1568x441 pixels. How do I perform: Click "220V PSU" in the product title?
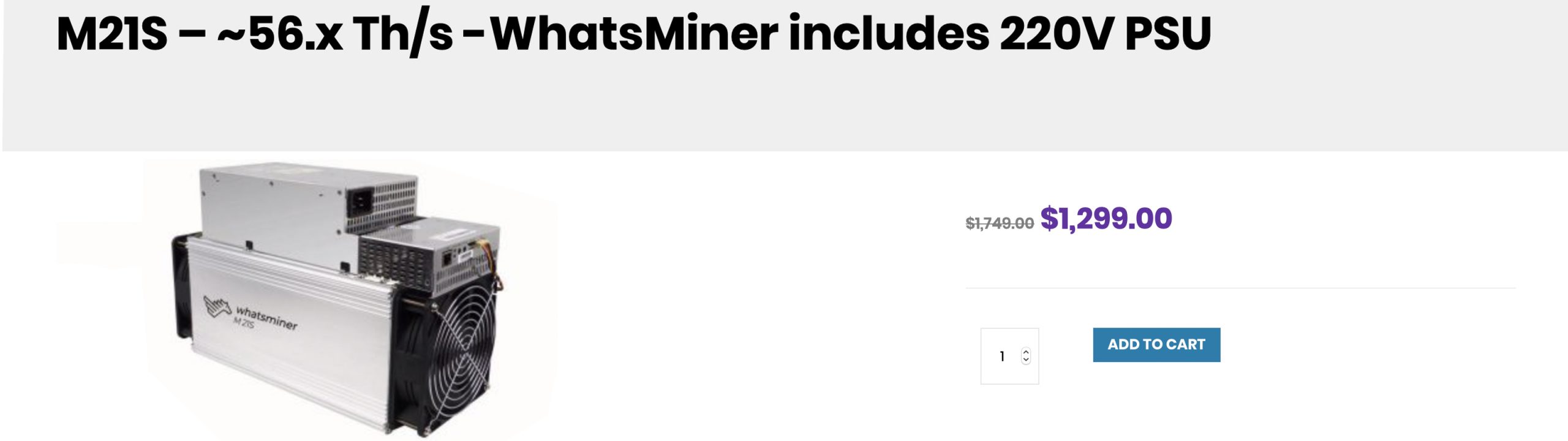[1105, 34]
